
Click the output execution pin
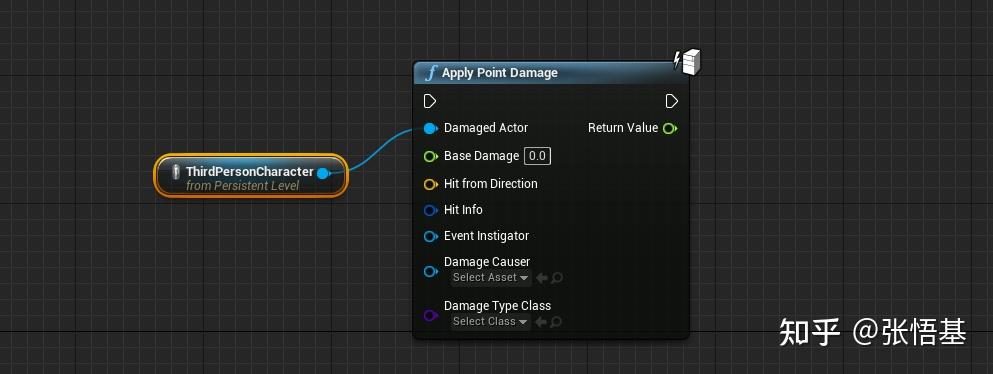tap(672, 101)
